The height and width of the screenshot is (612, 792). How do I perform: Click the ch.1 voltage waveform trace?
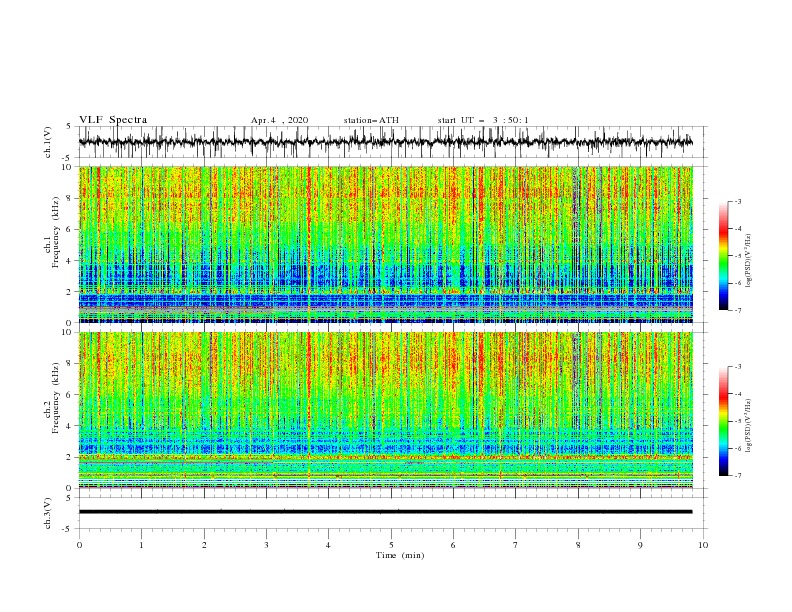click(x=385, y=142)
